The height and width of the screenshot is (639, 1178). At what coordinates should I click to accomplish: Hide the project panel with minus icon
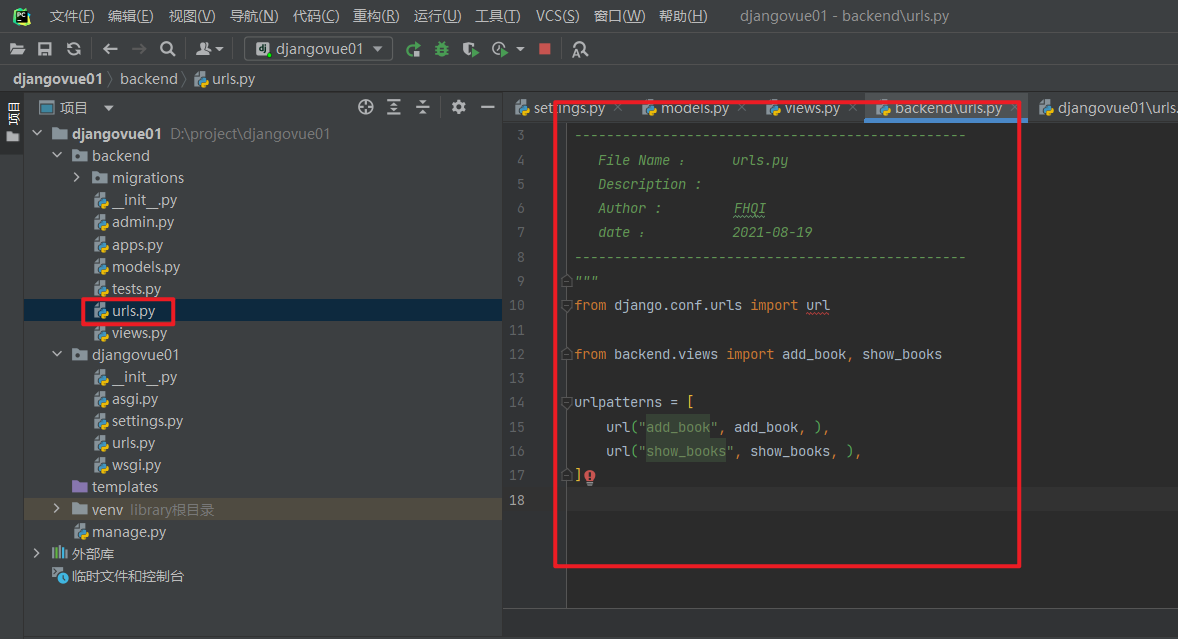488,107
